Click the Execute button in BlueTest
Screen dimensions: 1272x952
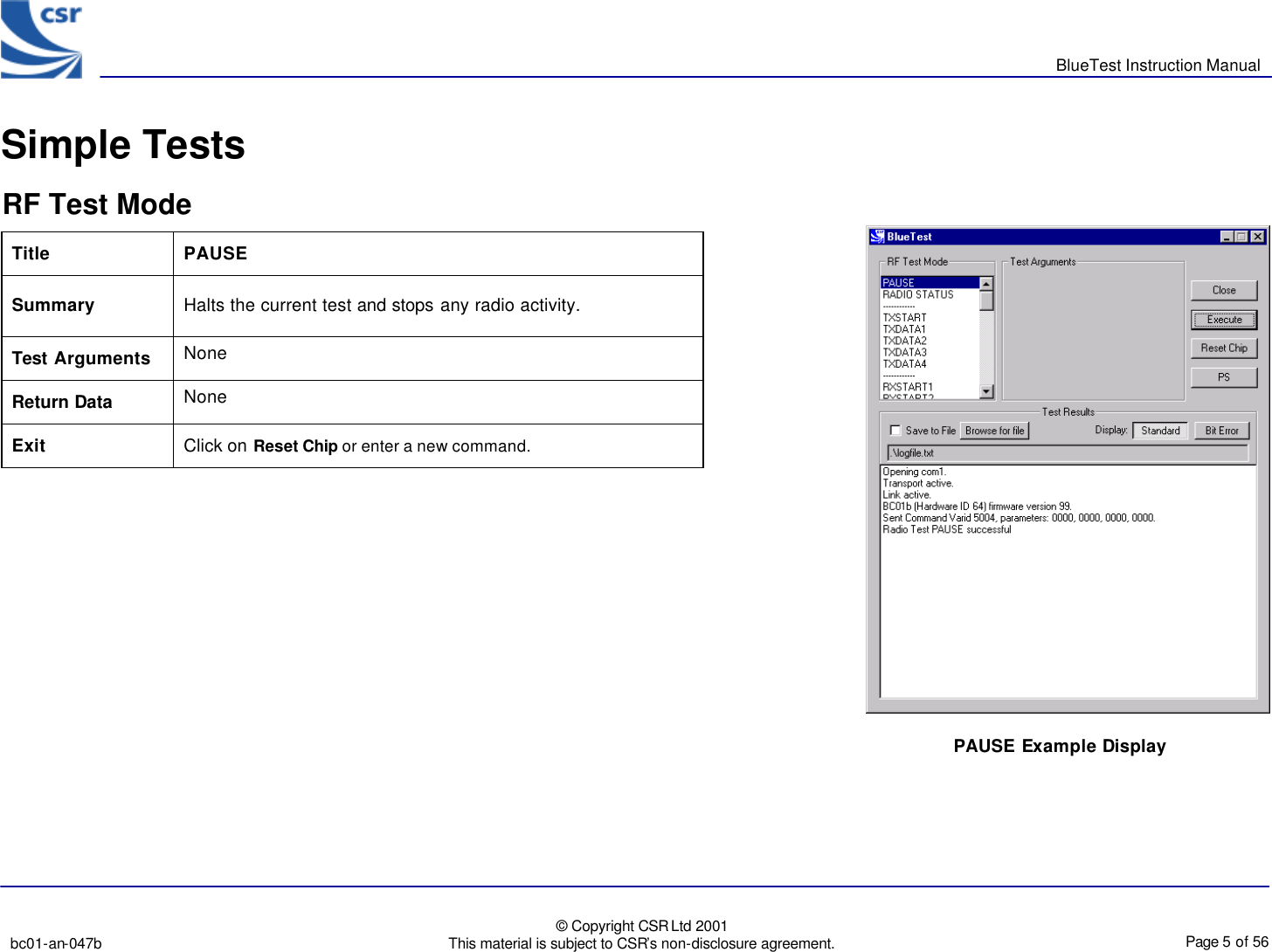click(1224, 320)
